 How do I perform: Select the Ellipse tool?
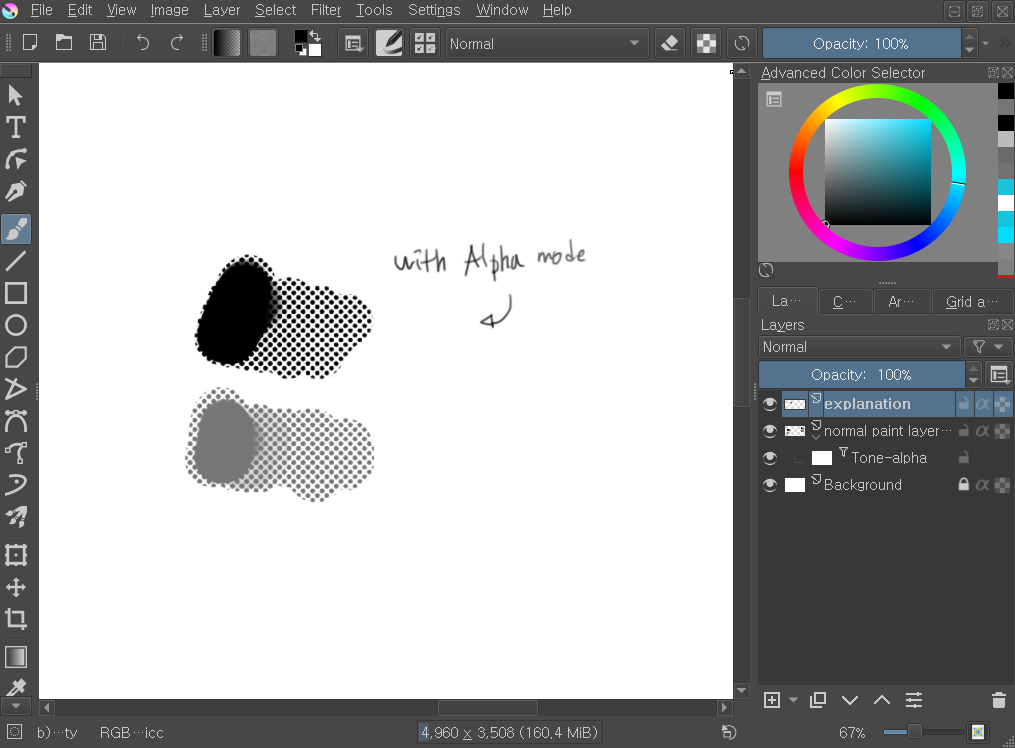point(16,325)
